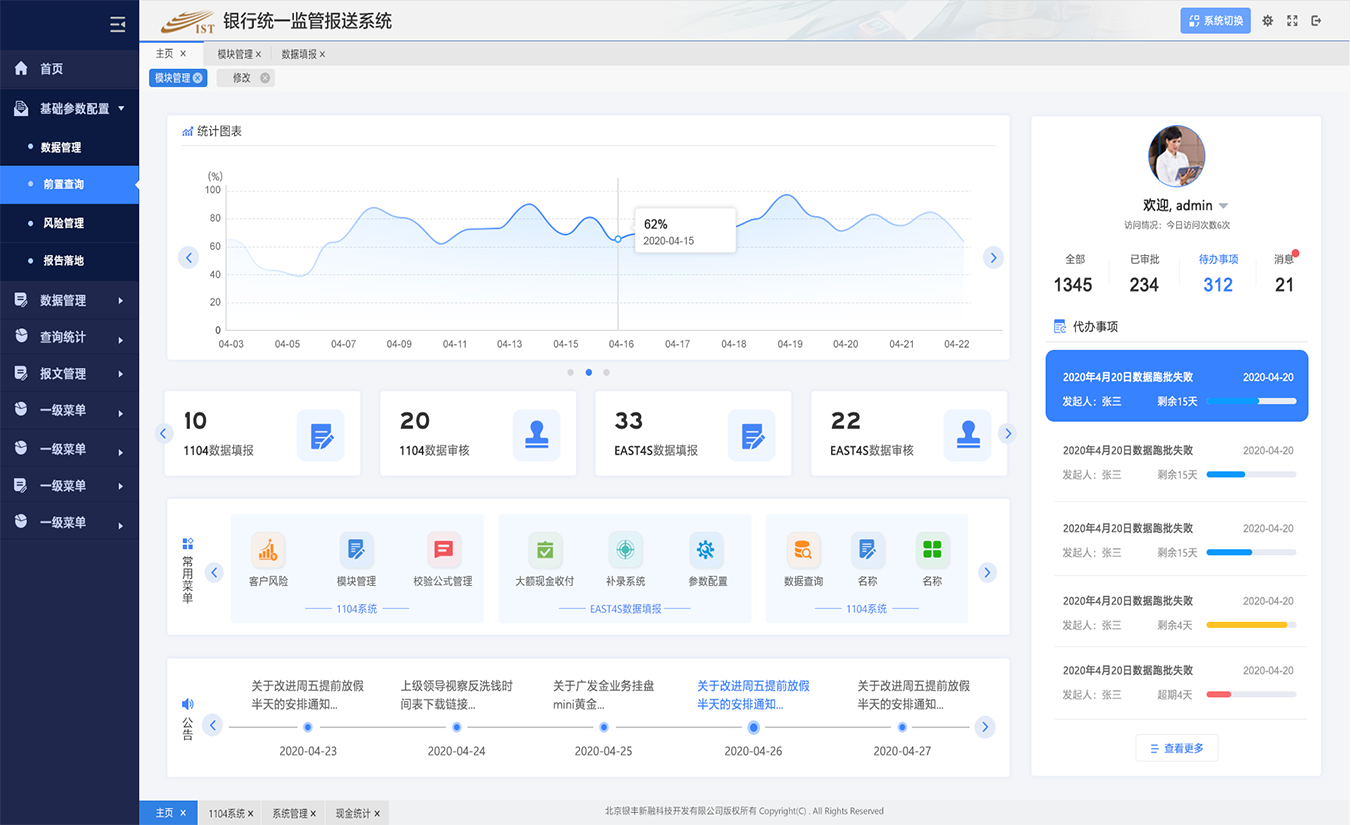Select the 模块管理 icon under 1104系统
The height and width of the screenshot is (825, 1351).
(356, 550)
